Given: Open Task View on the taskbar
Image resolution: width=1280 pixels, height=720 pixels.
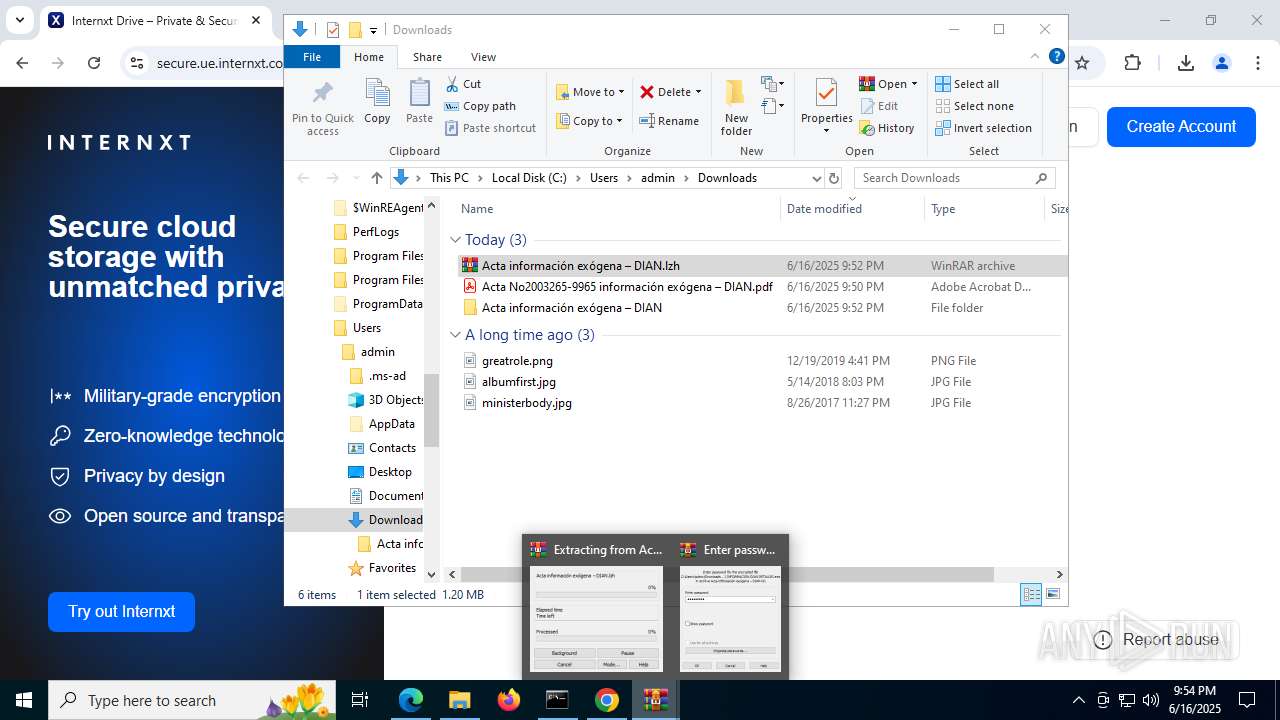Looking at the screenshot, I should 360,700.
